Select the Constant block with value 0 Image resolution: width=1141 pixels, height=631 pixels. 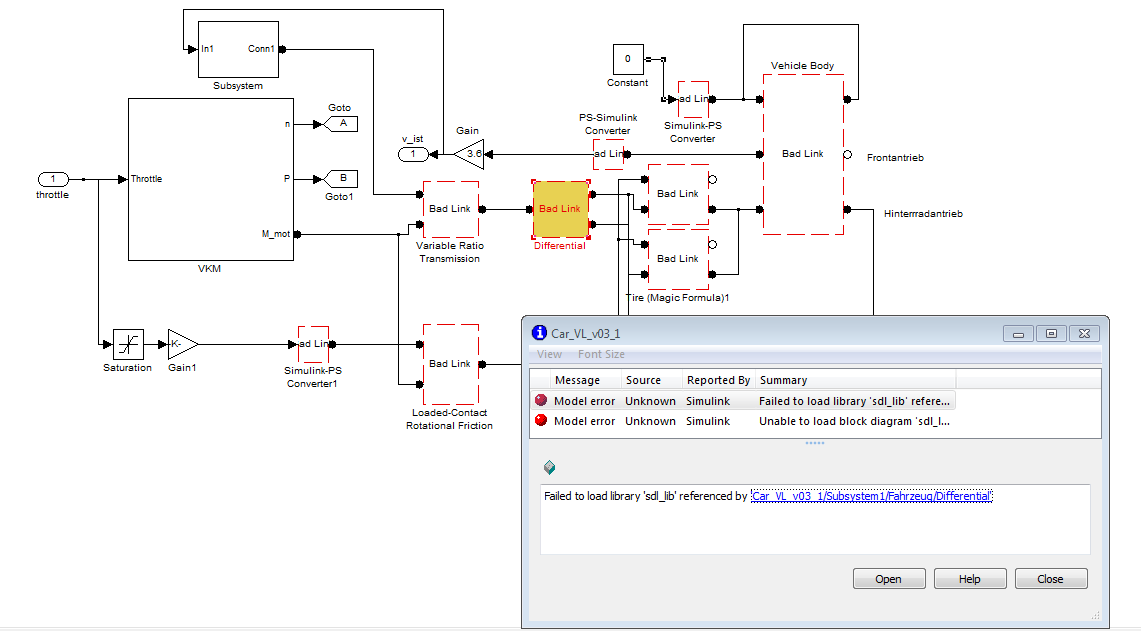628,59
